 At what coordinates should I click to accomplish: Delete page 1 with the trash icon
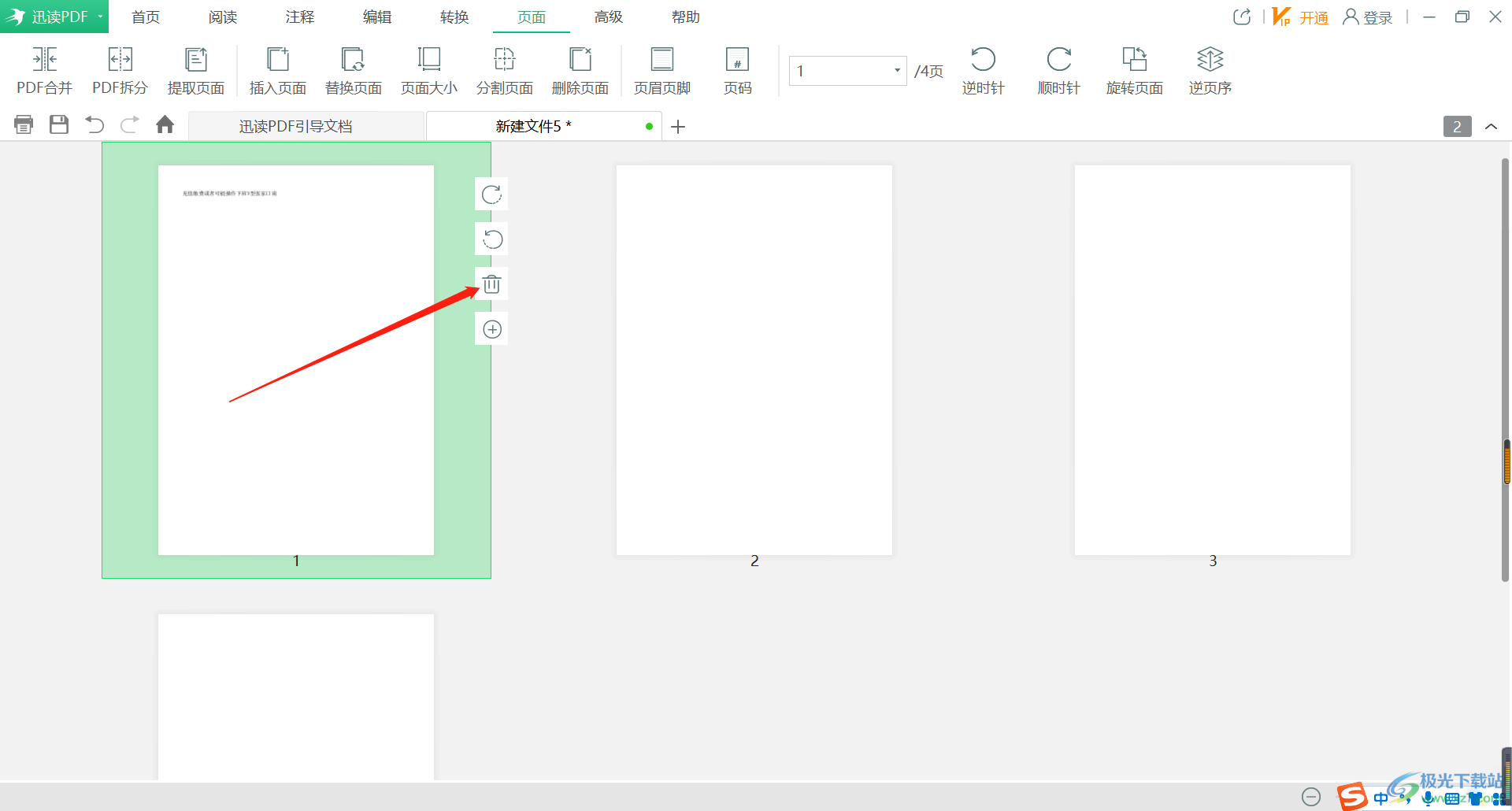pyautogui.click(x=491, y=284)
